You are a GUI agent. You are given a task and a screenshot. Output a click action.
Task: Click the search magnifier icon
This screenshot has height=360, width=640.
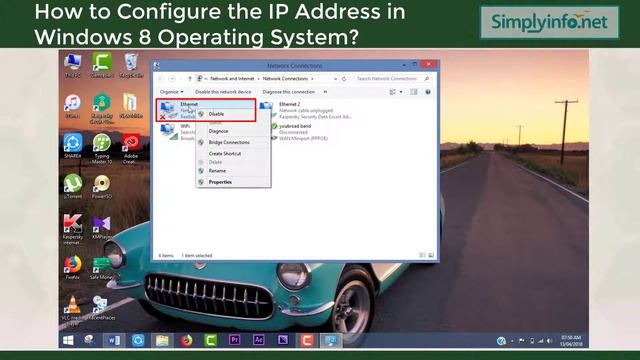tap(427, 78)
